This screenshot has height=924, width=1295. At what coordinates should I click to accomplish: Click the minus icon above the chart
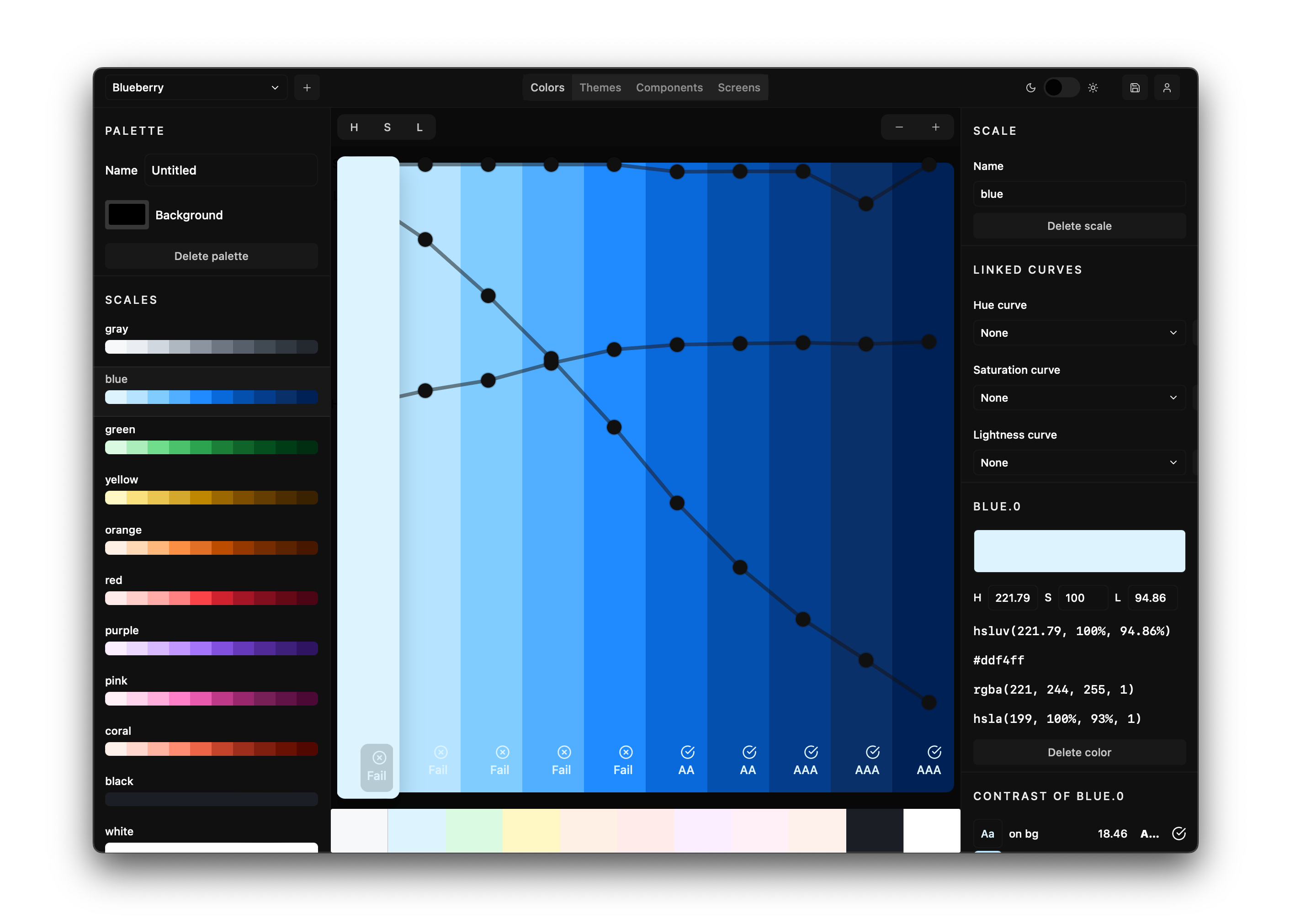point(899,127)
